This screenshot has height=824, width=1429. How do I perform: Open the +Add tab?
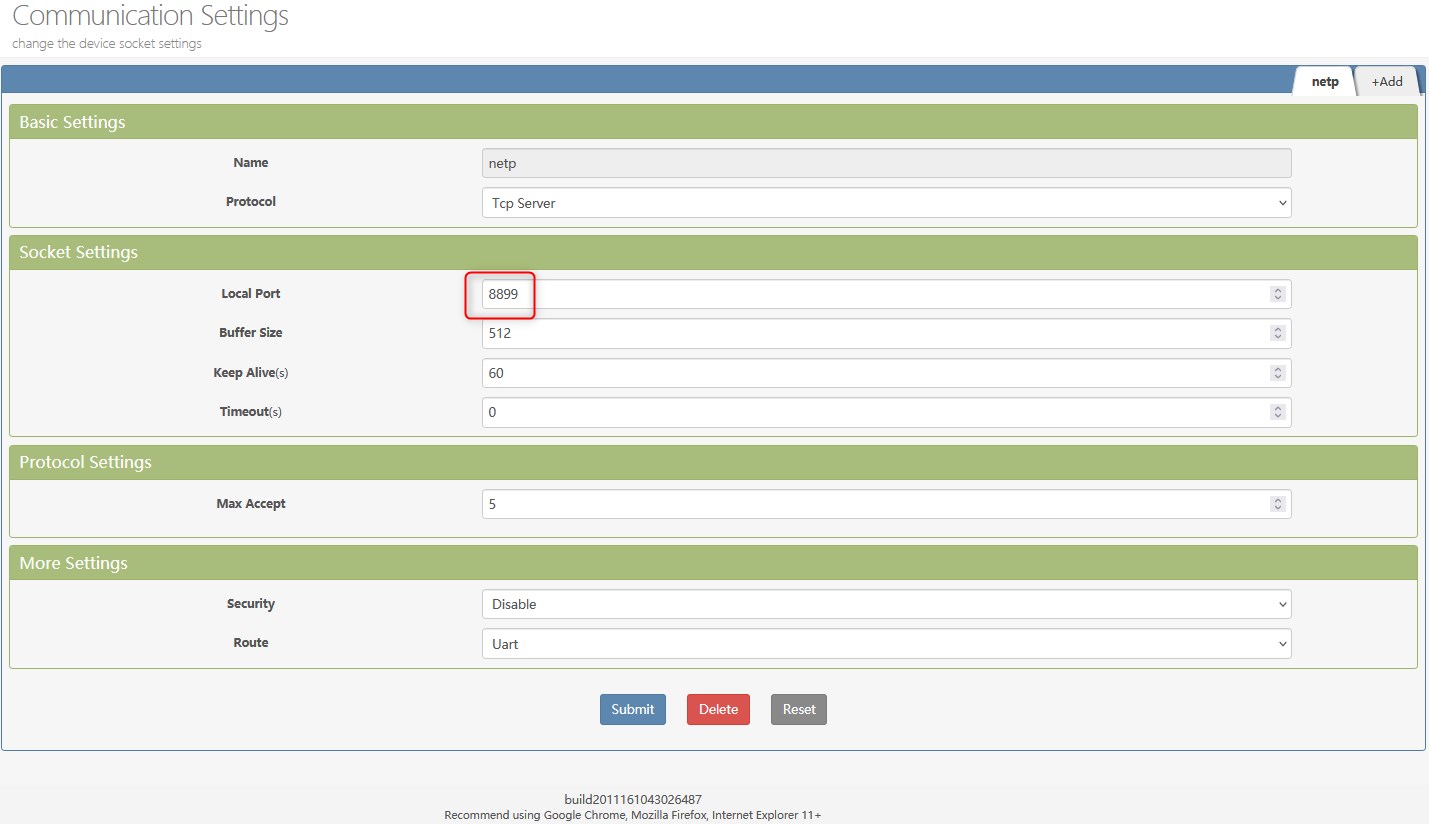(x=1386, y=82)
